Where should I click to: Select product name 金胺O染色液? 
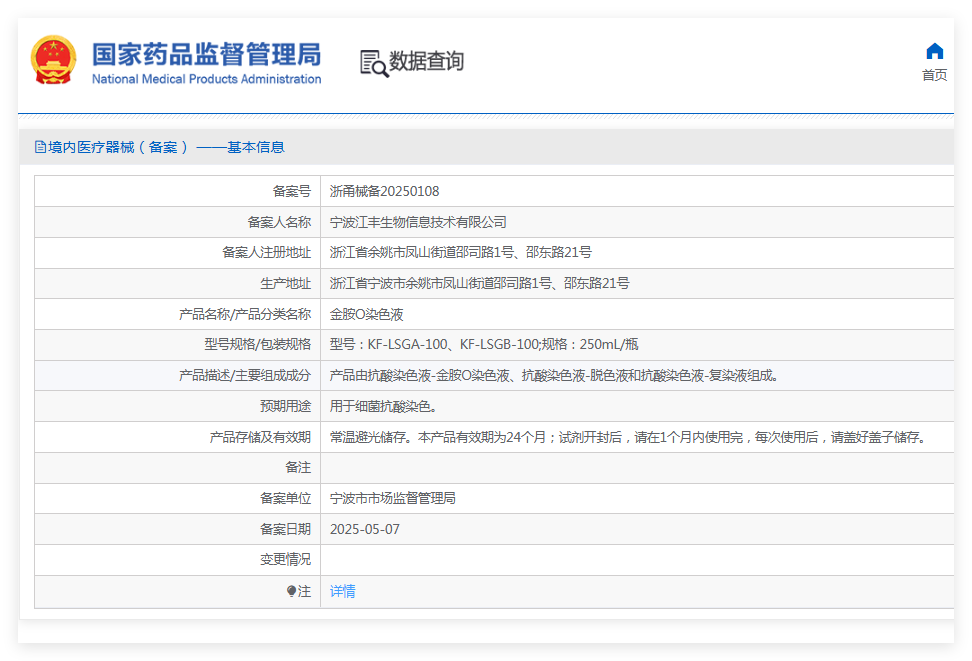click(366, 314)
